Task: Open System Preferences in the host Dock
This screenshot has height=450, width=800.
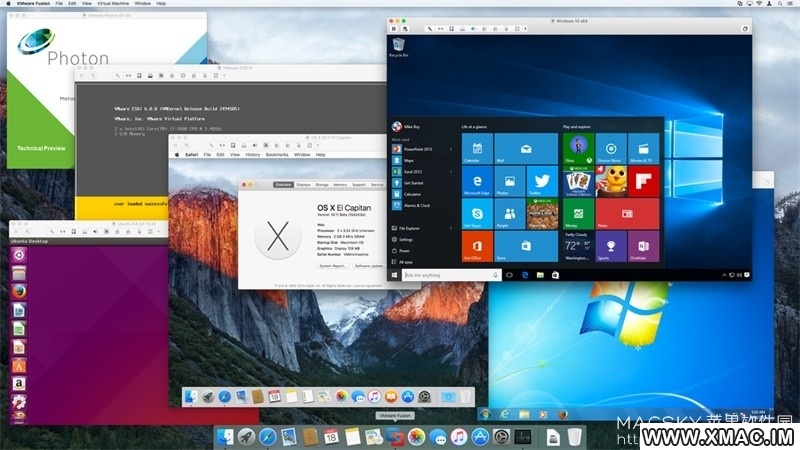Action: point(502,437)
